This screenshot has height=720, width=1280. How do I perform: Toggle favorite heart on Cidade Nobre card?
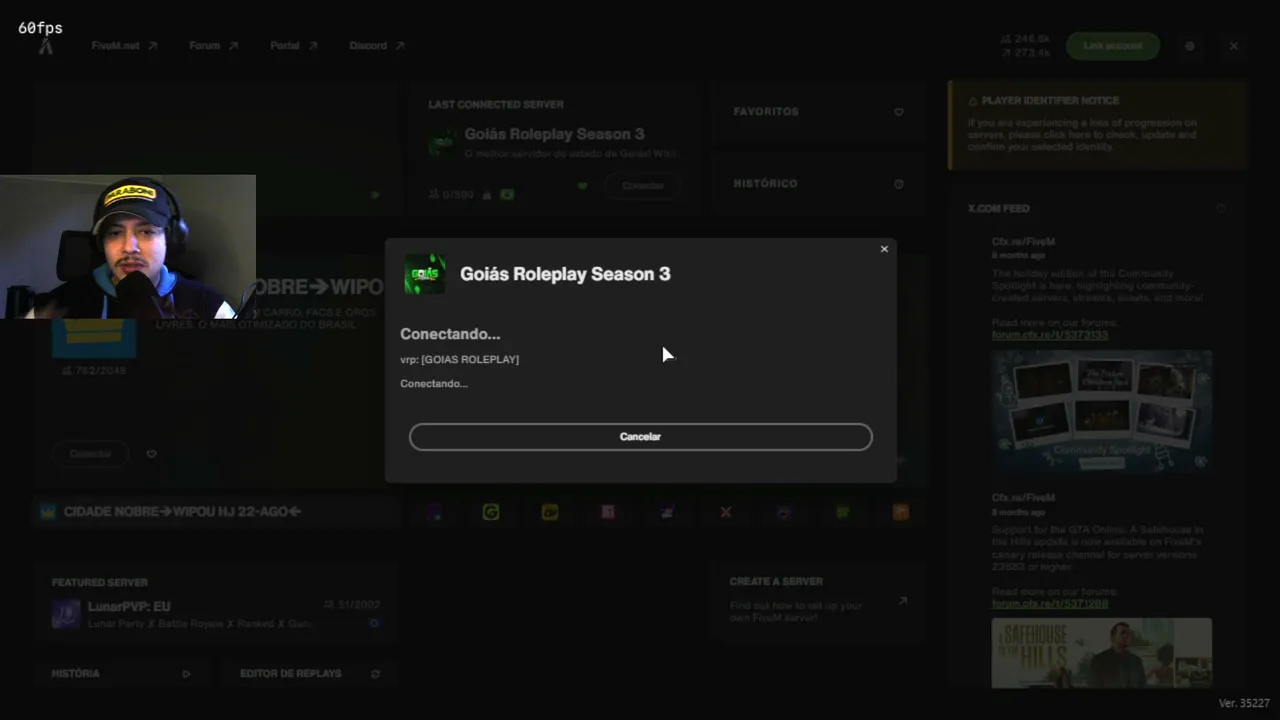pyautogui.click(x=151, y=454)
